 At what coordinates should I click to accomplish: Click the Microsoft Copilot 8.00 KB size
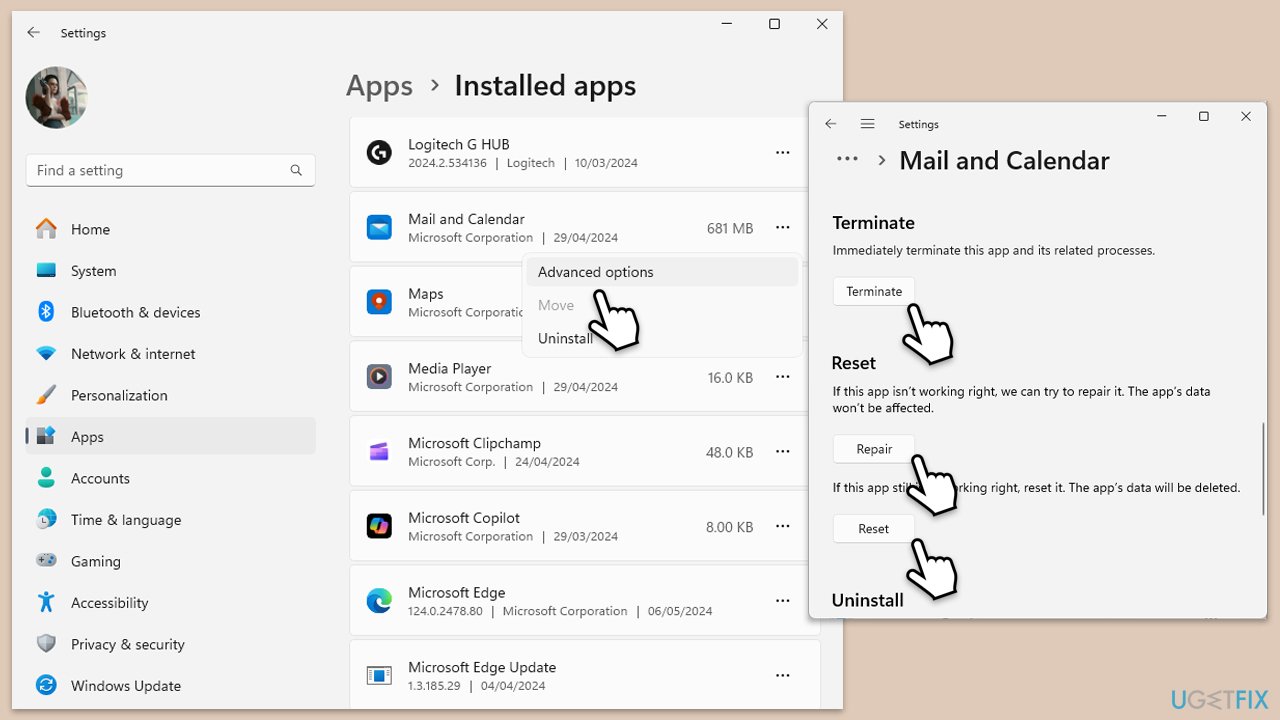(729, 527)
